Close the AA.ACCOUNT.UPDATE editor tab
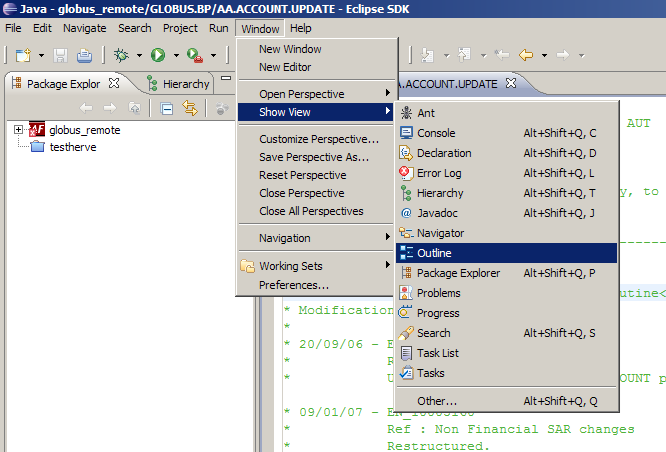Screen dimensions: 666x452 [x=509, y=84]
